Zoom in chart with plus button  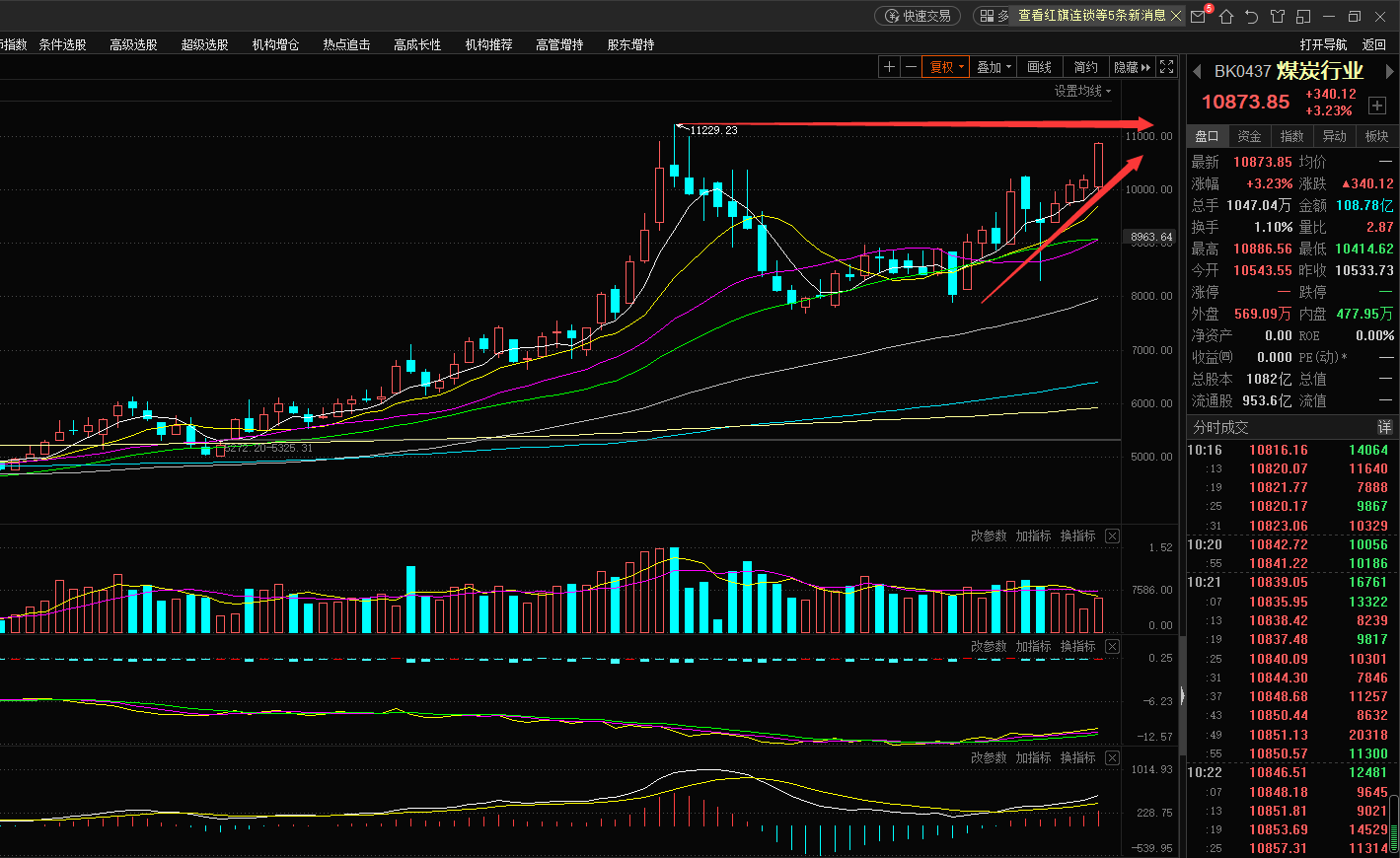click(x=889, y=67)
